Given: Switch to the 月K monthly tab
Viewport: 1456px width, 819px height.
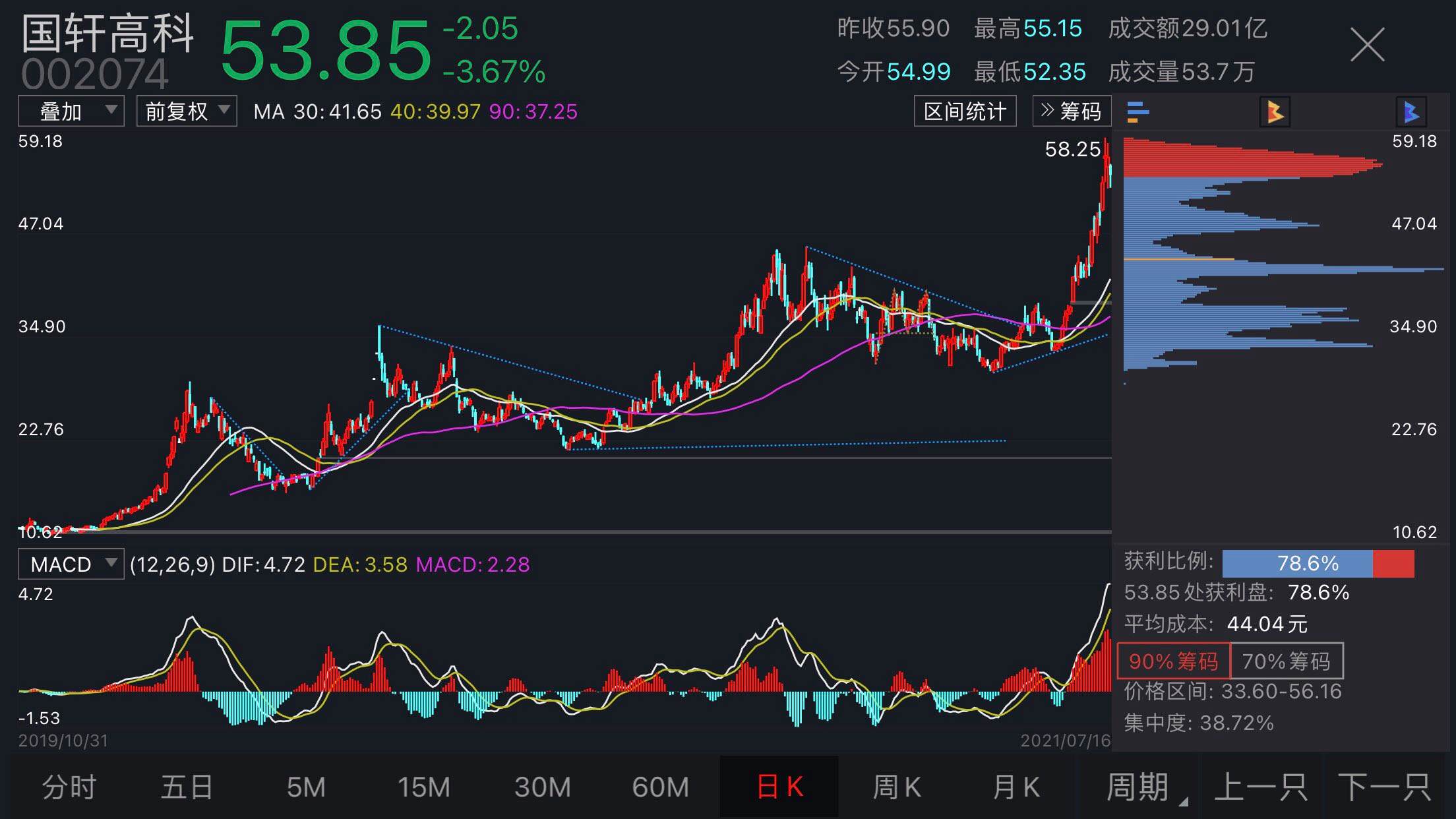Looking at the screenshot, I should (x=1016, y=787).
